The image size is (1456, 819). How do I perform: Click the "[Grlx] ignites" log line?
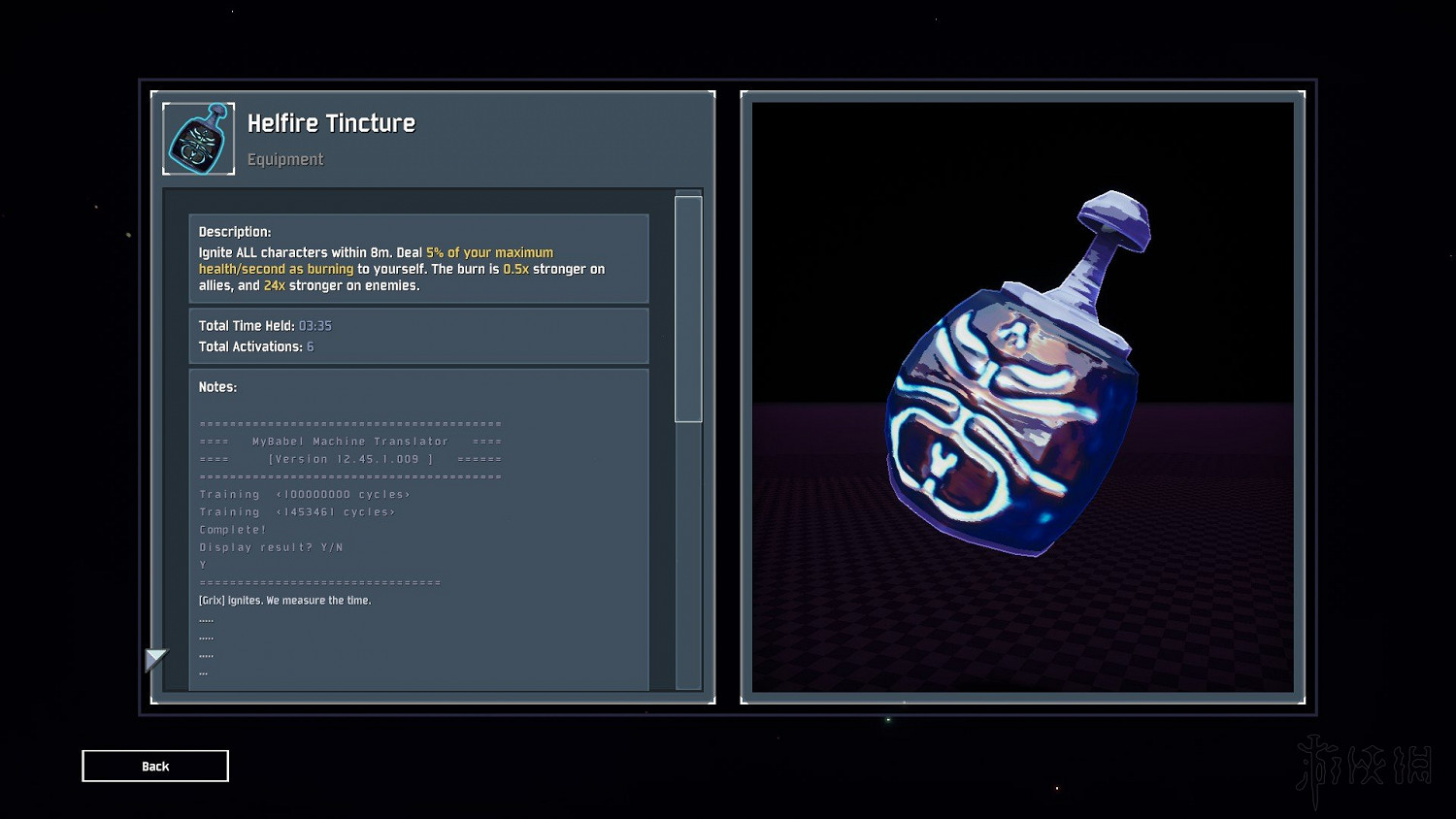tap(284, 601)
